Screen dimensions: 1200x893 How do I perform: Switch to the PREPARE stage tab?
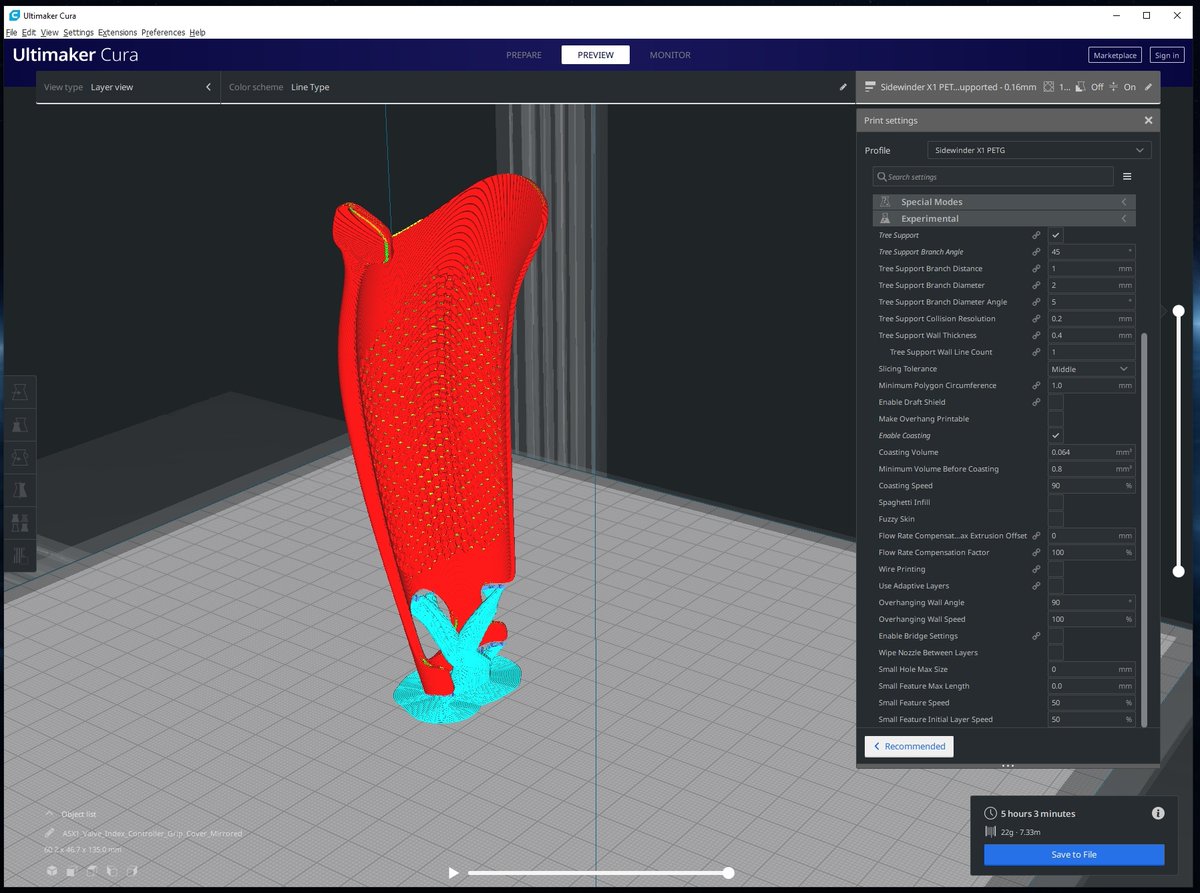coord(524,55)
